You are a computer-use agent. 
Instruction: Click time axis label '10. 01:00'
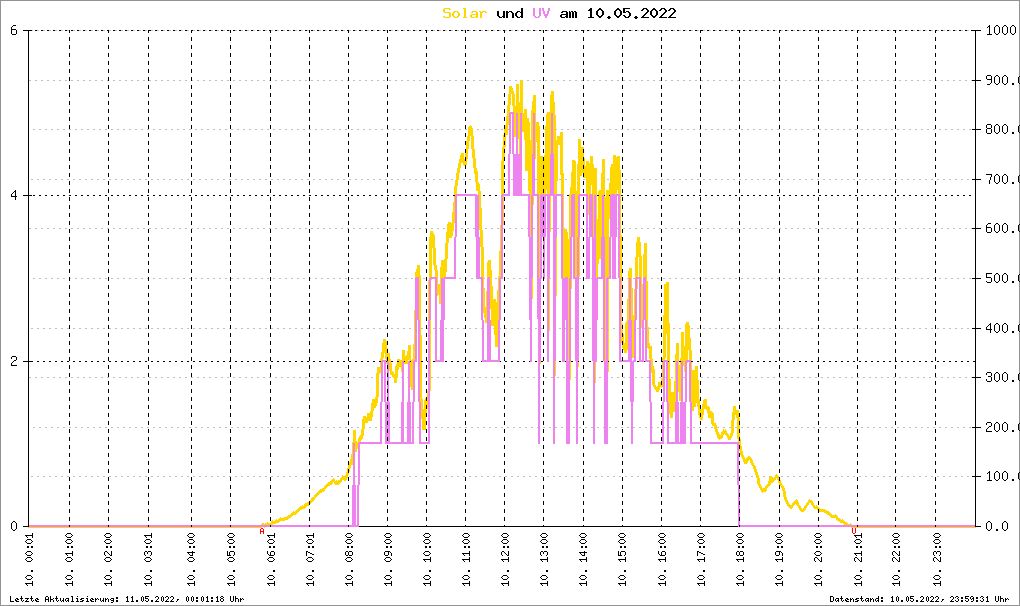click(70, 559)
